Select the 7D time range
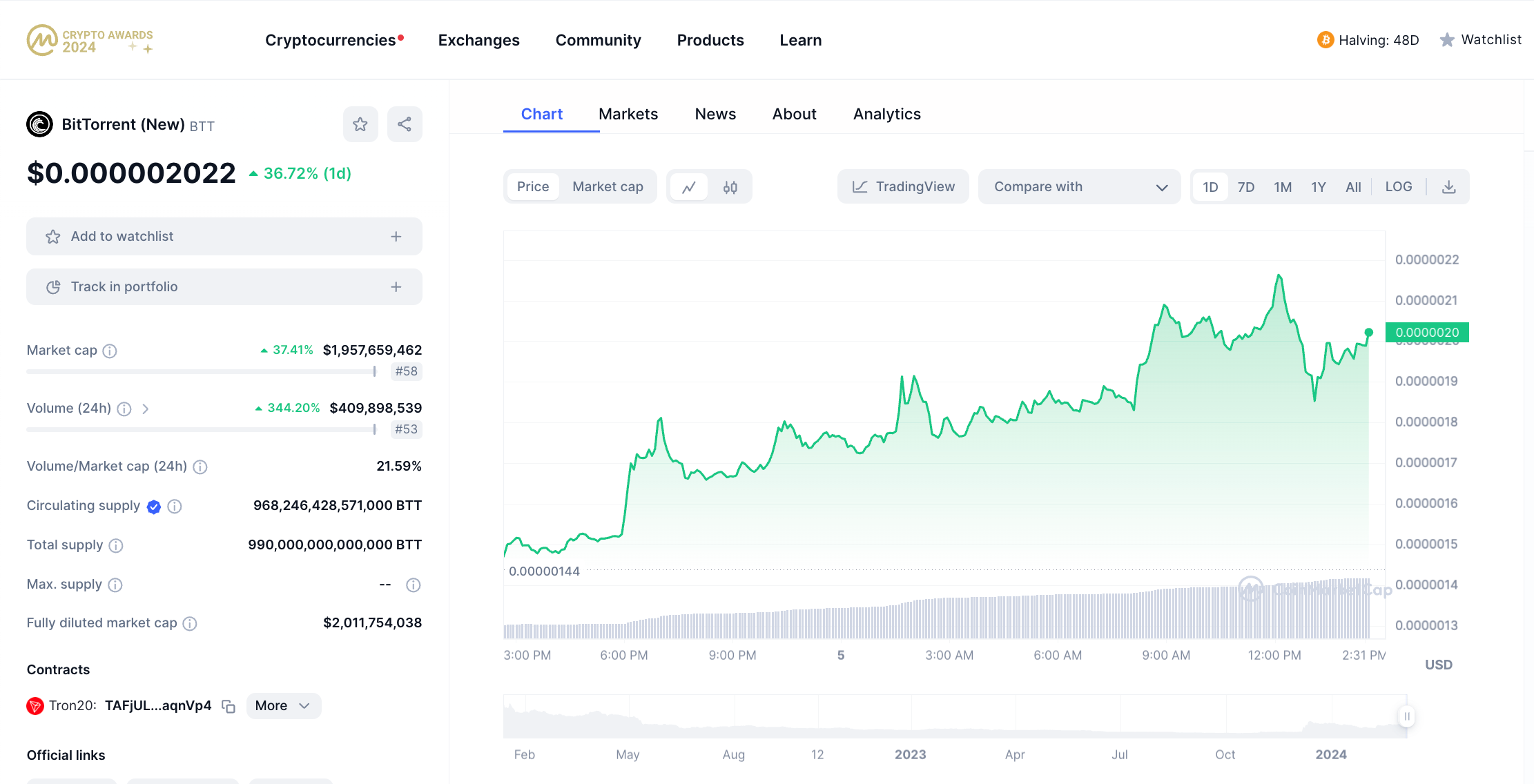 [1245, 187]
